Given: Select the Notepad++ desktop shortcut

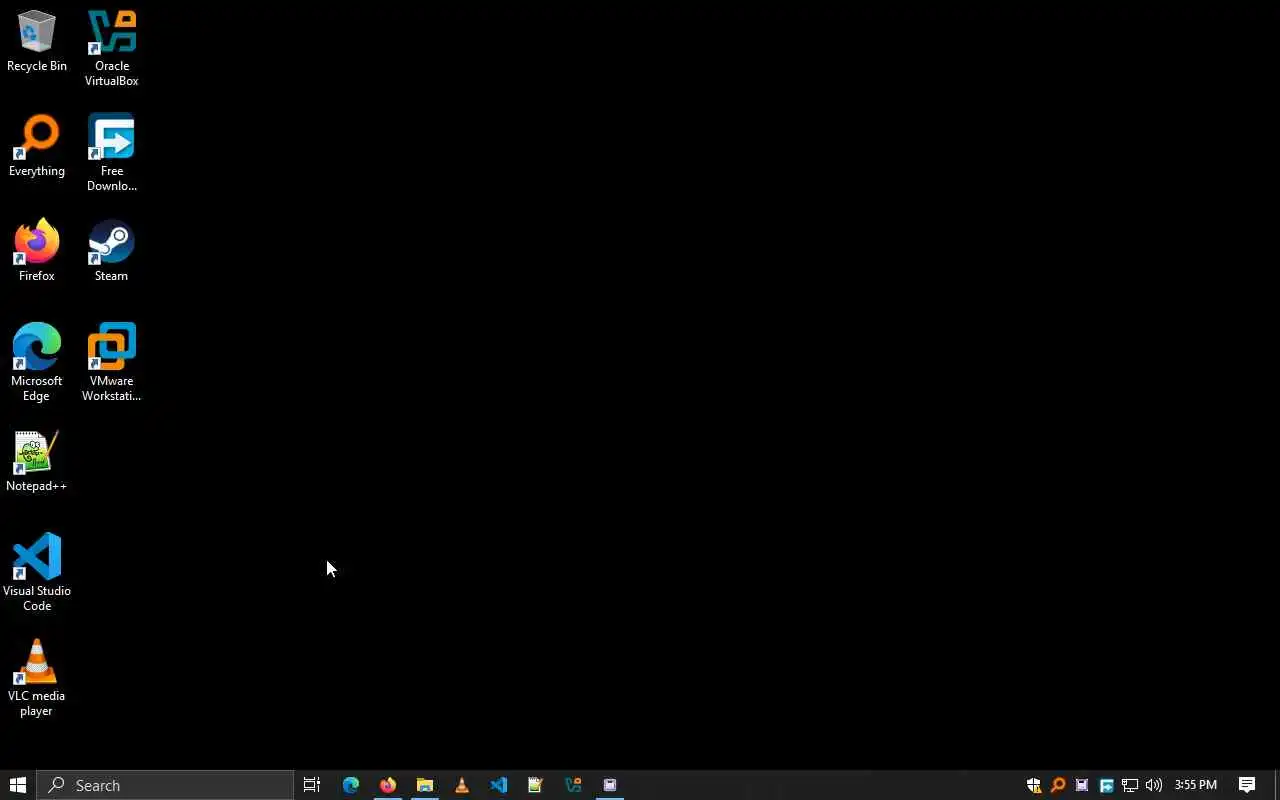Looking at the screenshot, I should click(x=37, y=462).
